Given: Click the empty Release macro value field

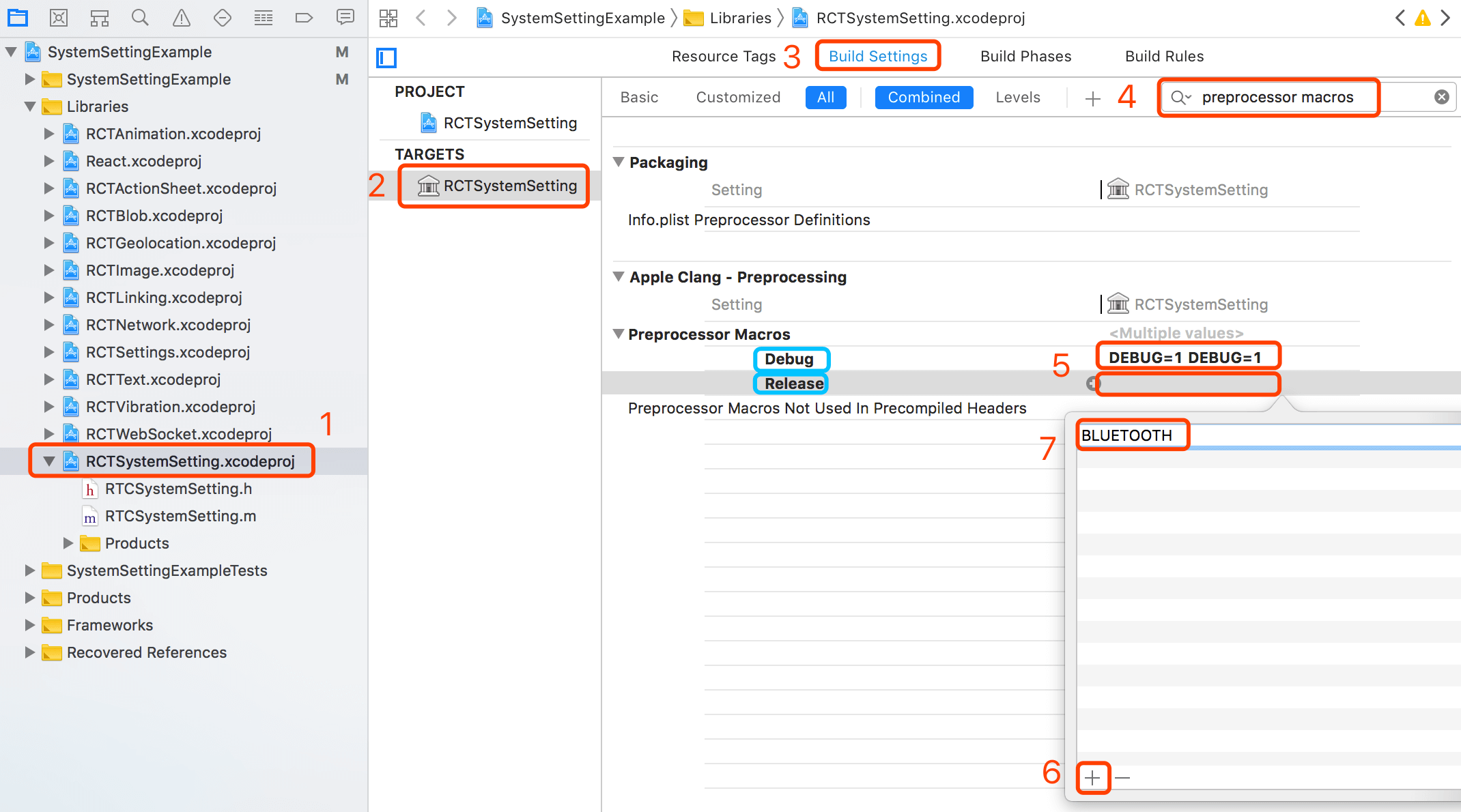Looking at the screenshot, I should coord(1188,384).
